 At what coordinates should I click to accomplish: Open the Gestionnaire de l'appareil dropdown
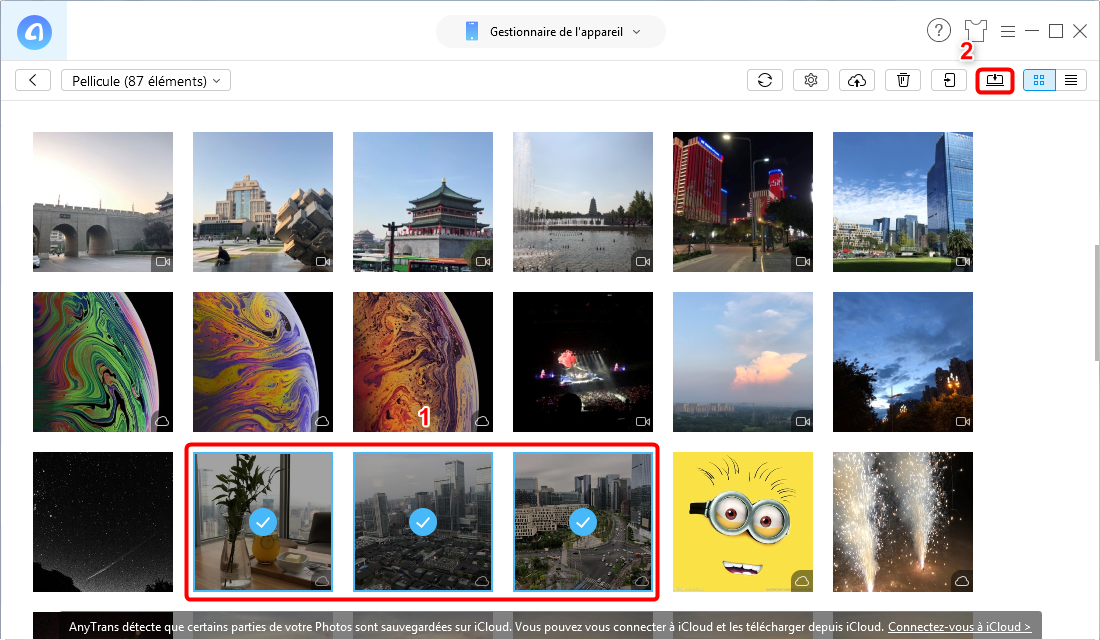click(x=550, y=31)
